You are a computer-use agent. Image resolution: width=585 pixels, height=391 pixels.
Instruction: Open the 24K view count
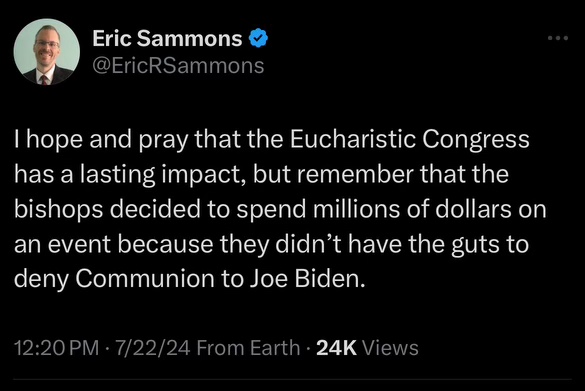click(337, 348)
